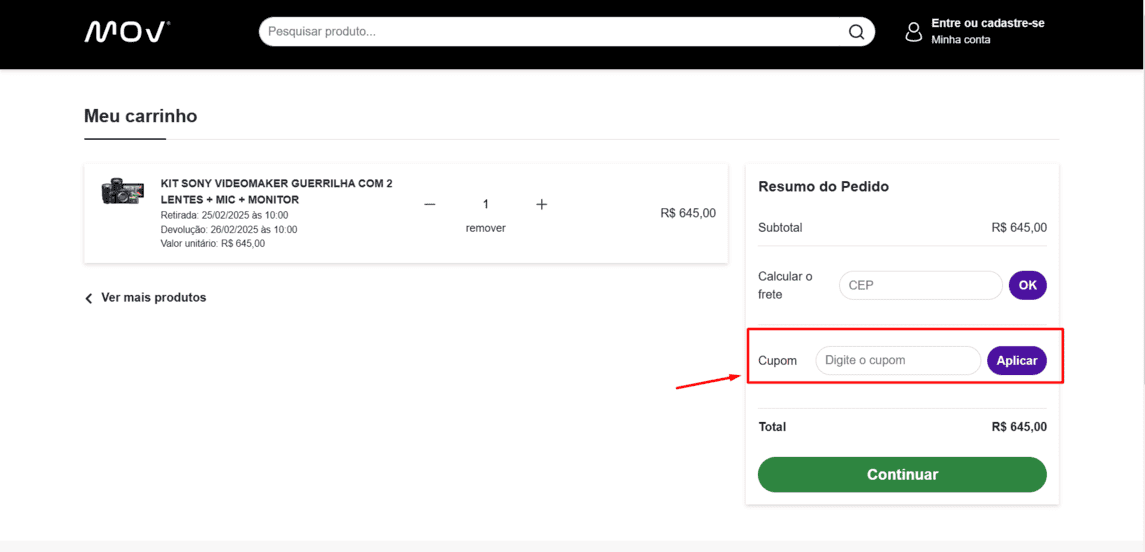Go to Ver mais produtos
Viewport: 1145px width, 552px height.
point(153,298)
